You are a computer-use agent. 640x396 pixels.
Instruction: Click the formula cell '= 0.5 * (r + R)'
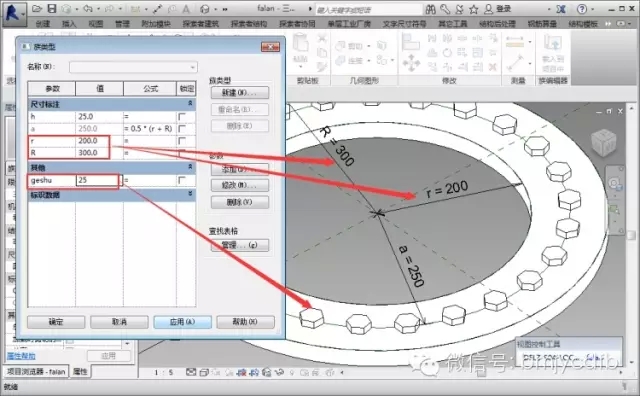coord(149,129)
